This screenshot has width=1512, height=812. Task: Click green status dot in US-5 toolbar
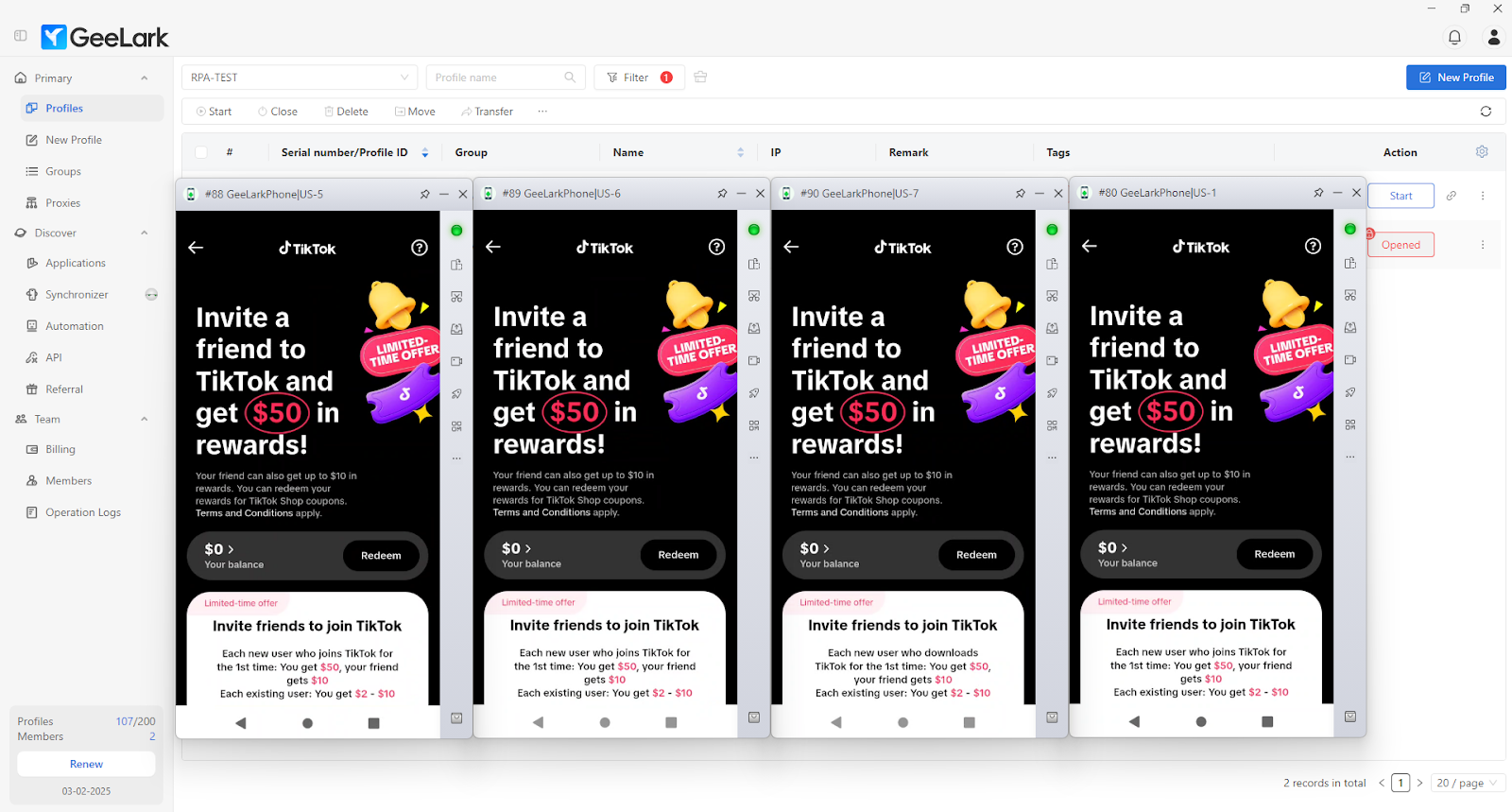click(456, 231)
